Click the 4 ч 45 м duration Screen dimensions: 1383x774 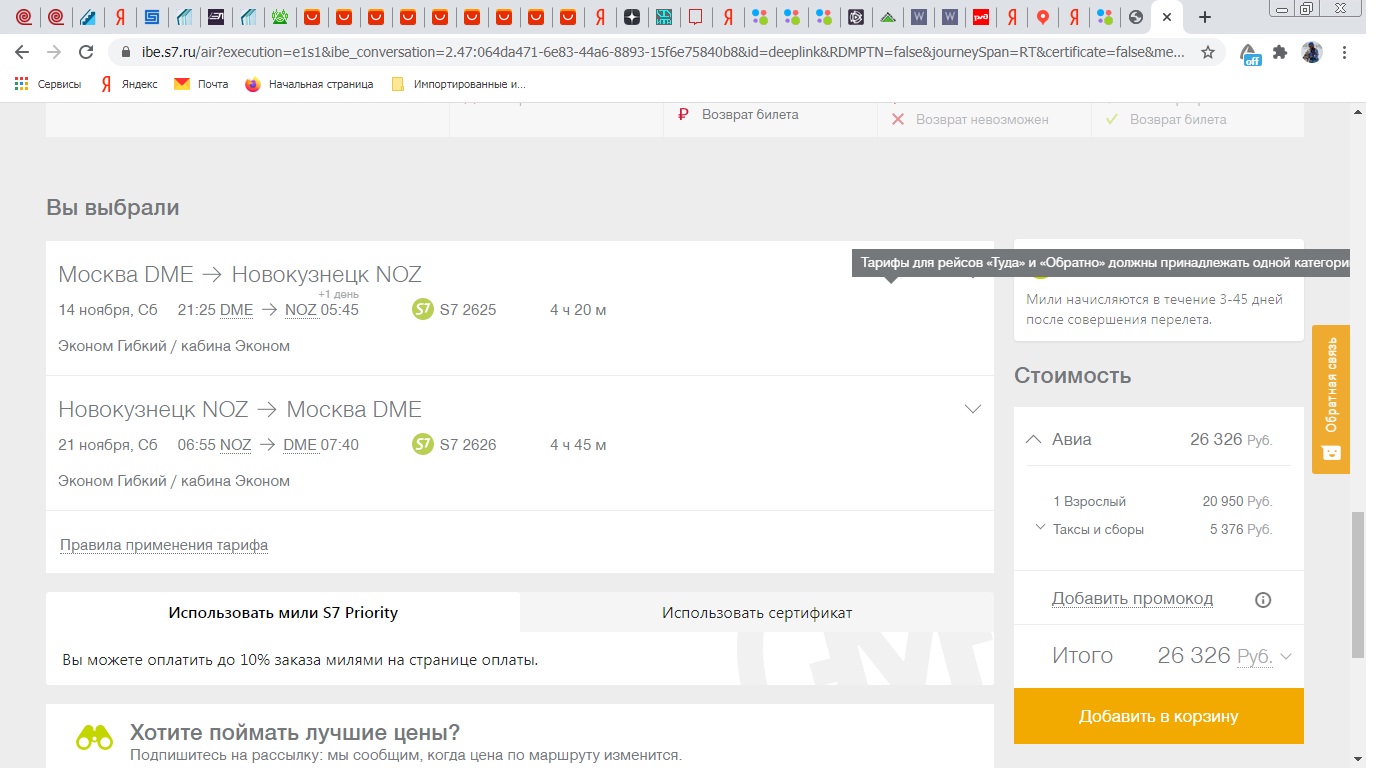click(578, 445)
